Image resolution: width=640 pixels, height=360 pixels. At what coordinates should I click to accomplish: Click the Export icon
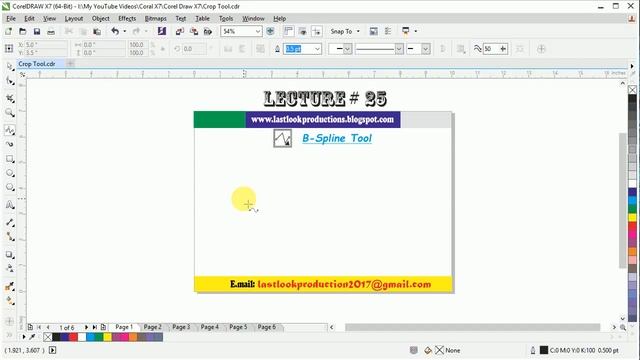[194, 31]
